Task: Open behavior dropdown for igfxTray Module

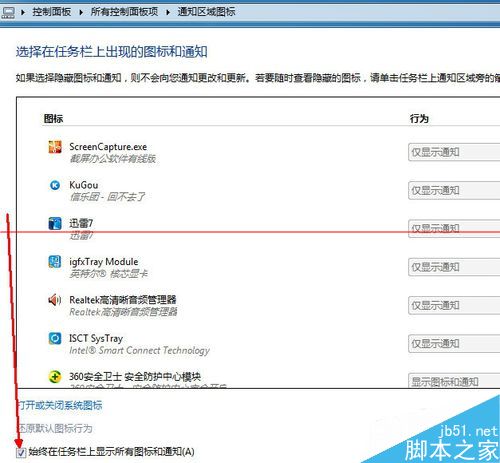Action: (454, 267)
